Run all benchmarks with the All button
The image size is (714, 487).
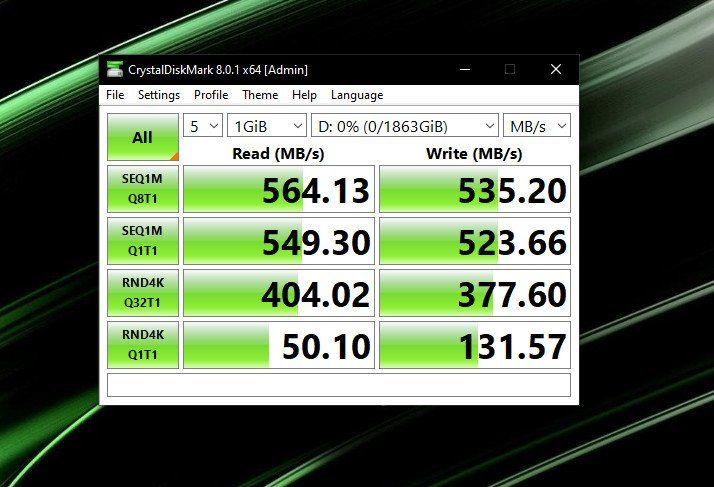coord(143,137)
